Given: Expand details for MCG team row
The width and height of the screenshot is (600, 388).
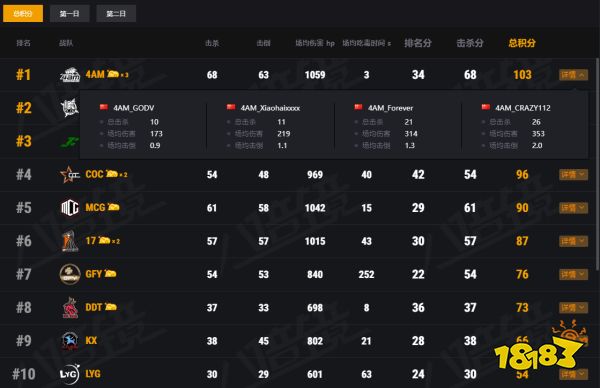Looking at the screenshot, I should pos(573,208).
